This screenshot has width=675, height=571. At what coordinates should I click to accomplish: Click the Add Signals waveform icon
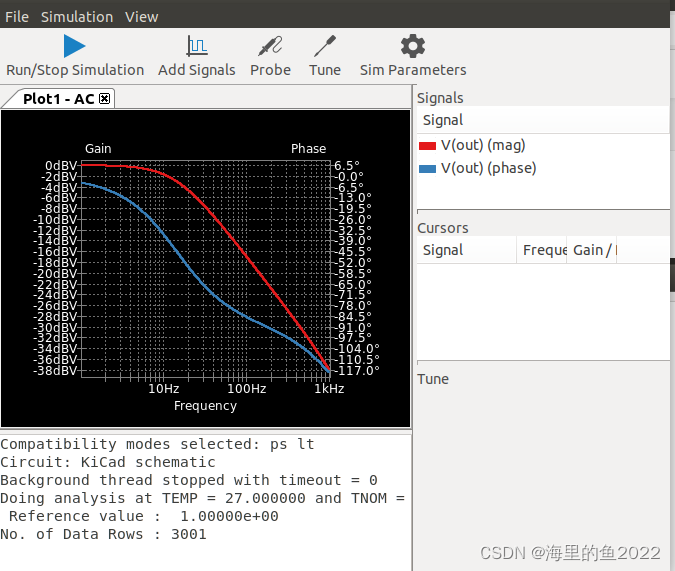[197, 46]
